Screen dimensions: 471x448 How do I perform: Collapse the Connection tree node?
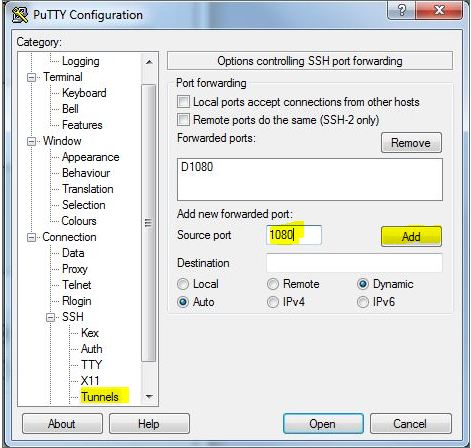pyautogui.click(x=31, y=237)
